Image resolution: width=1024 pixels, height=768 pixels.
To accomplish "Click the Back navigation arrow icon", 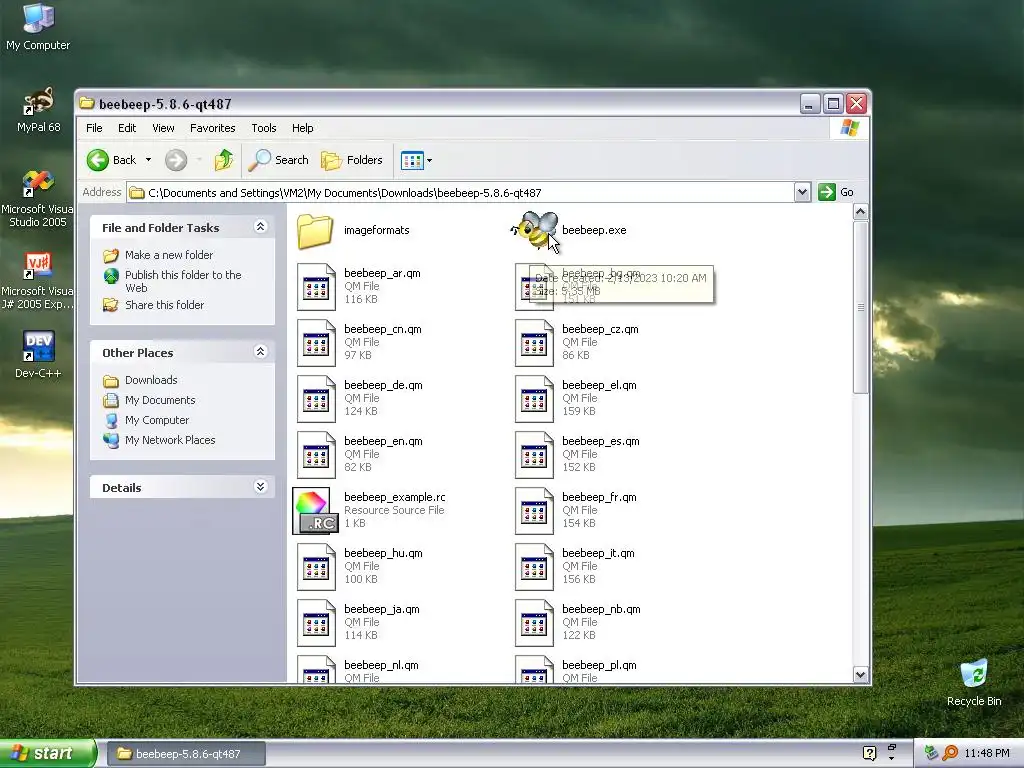I will 98,160.
